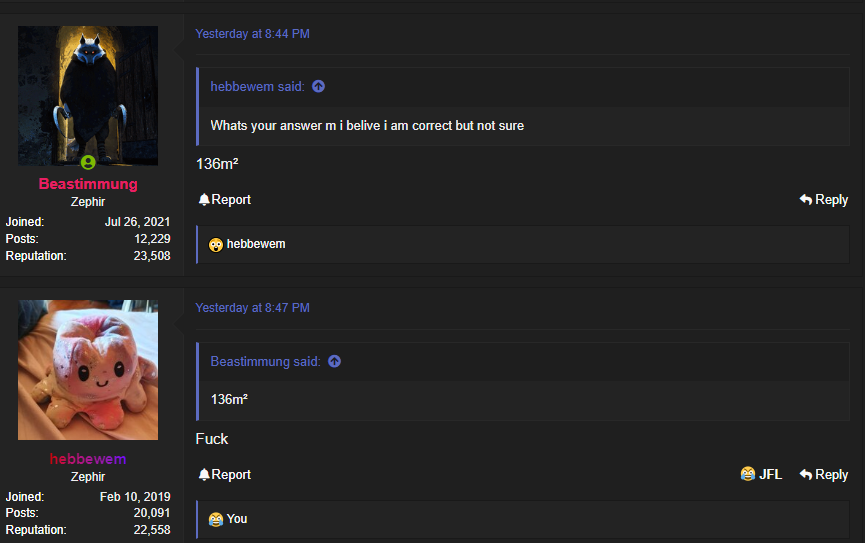The image size is (865, 543).
Task: Click 'You' in the reactions list
Action: pyautogui.click(x=237, y=519)
